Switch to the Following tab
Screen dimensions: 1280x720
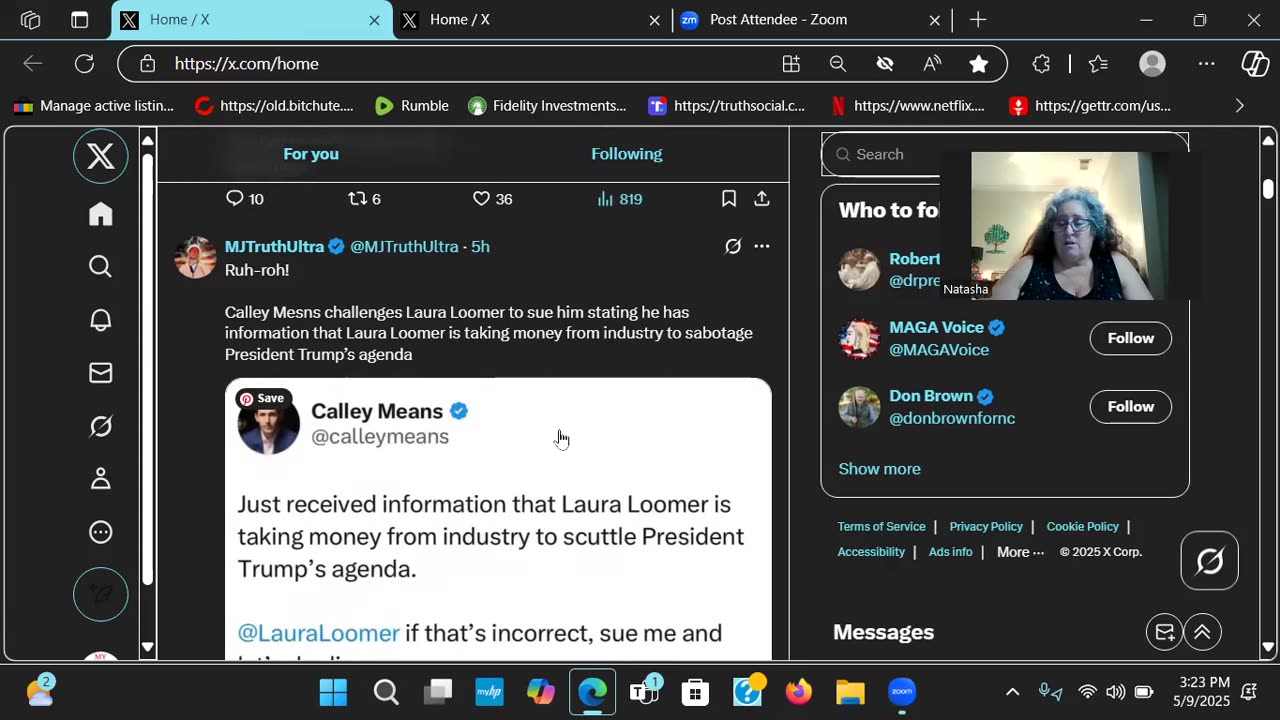click(627, 154)
